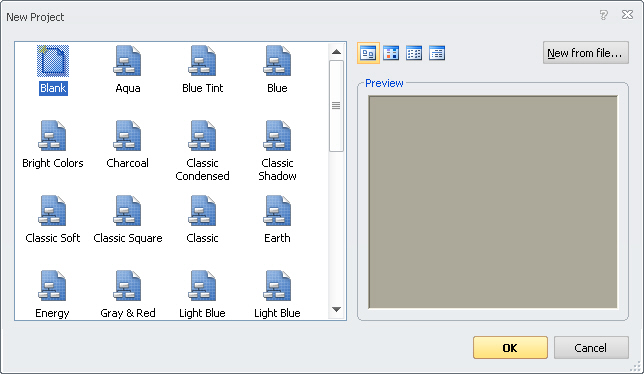
Task: Click the Cancel button
Action: coord(591,348)
